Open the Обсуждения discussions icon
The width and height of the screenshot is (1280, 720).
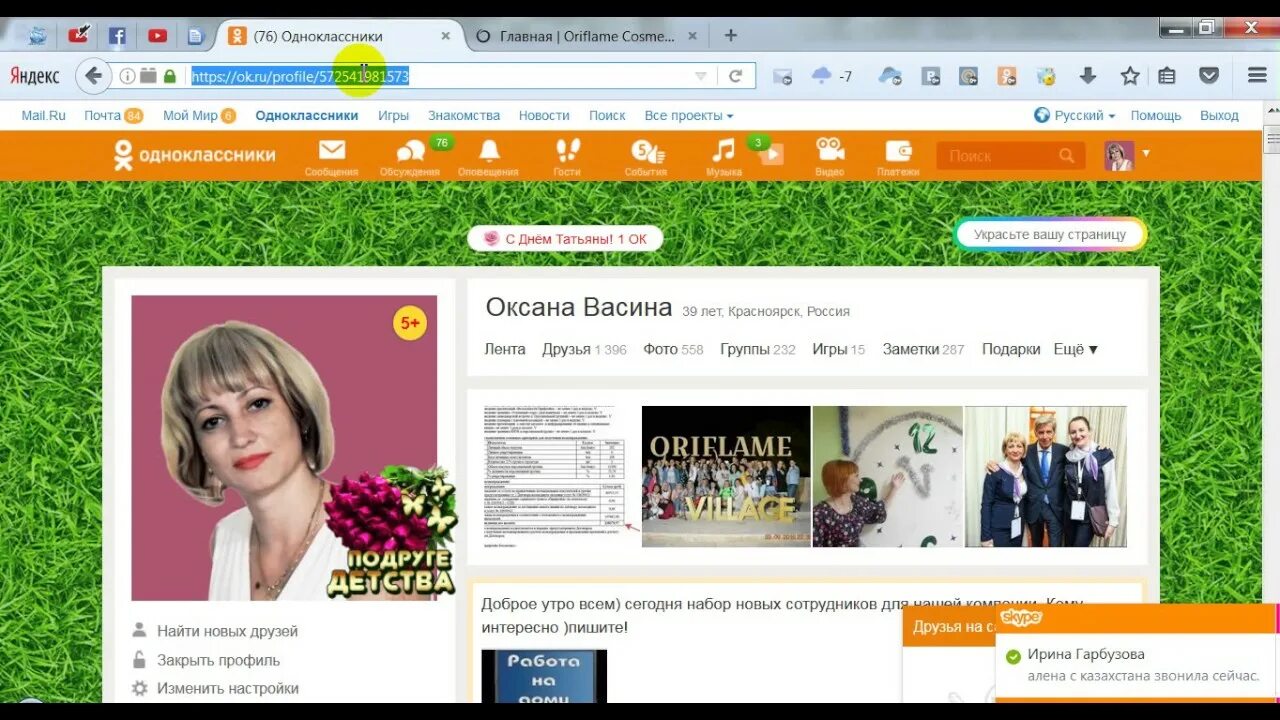coord(410,151)
